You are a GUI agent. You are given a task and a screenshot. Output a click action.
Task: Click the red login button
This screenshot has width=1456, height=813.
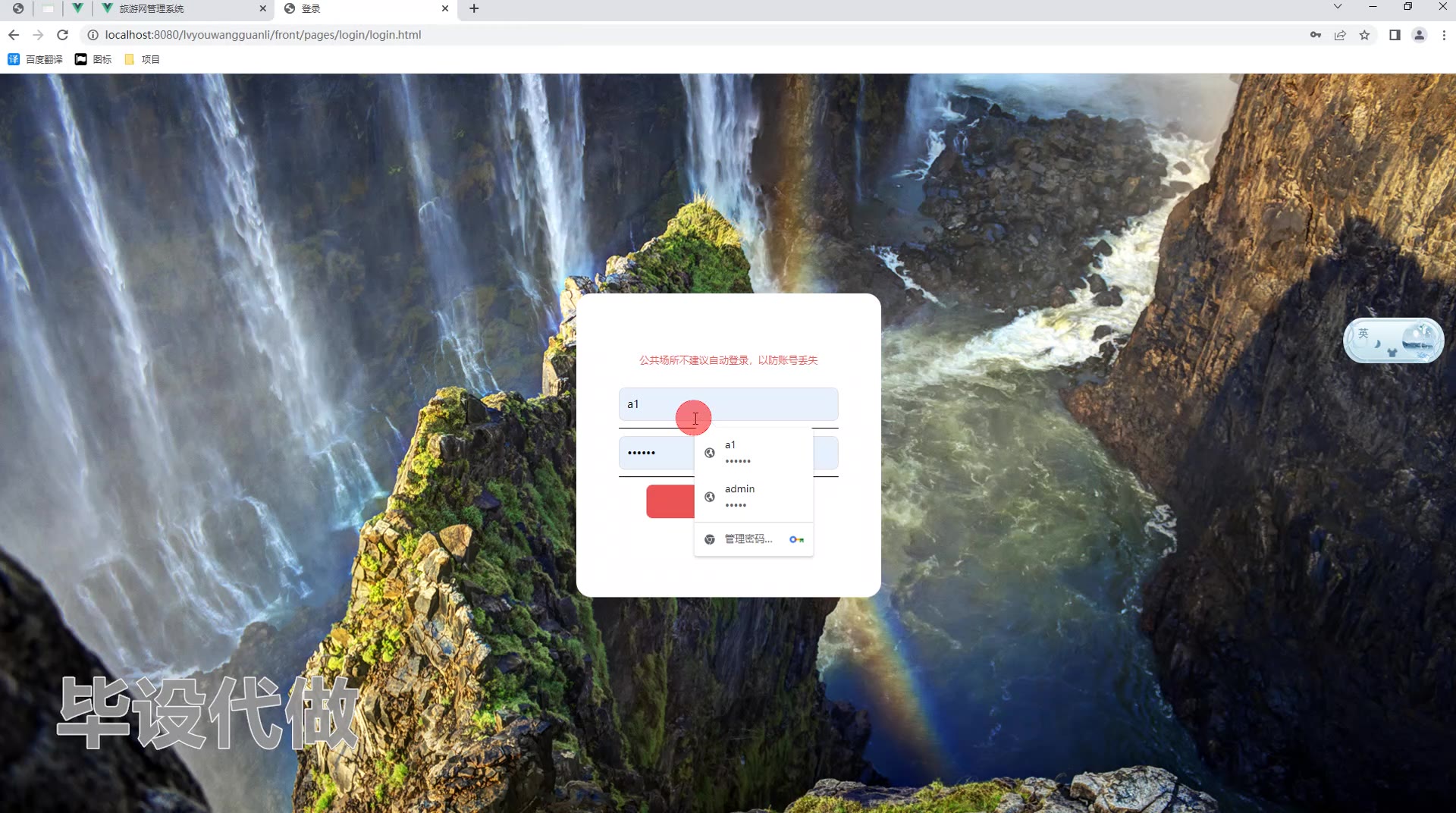pyautogui.click(x=670, y=501)
